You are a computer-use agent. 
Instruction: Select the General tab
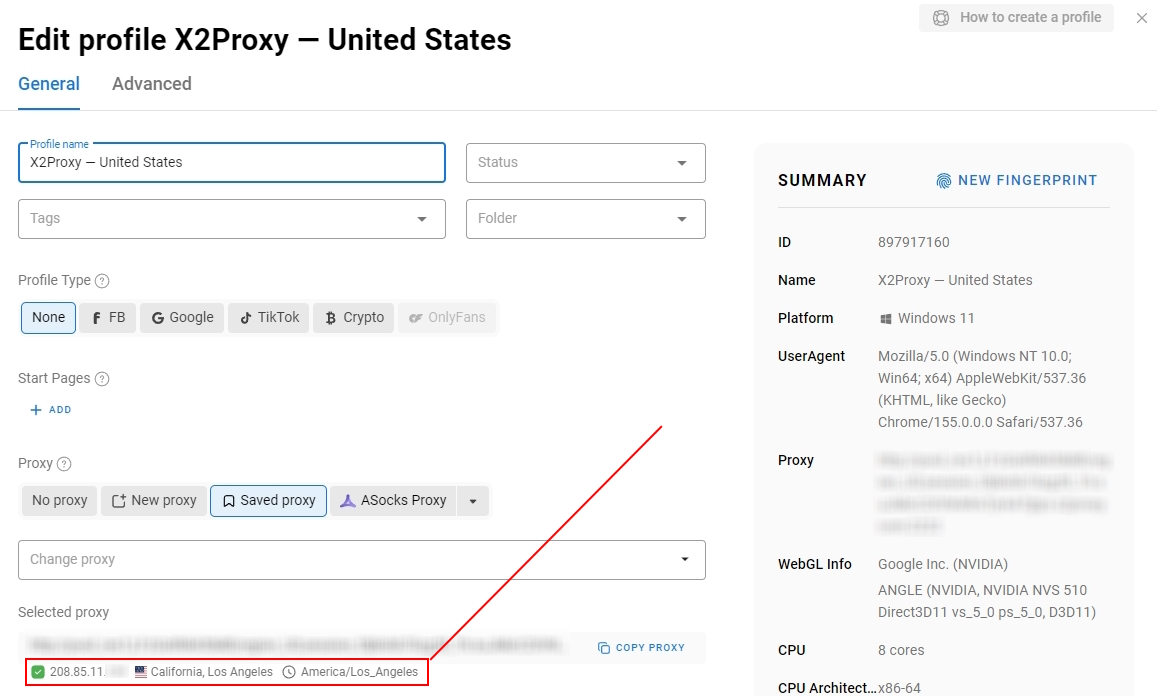click(49, 84)
